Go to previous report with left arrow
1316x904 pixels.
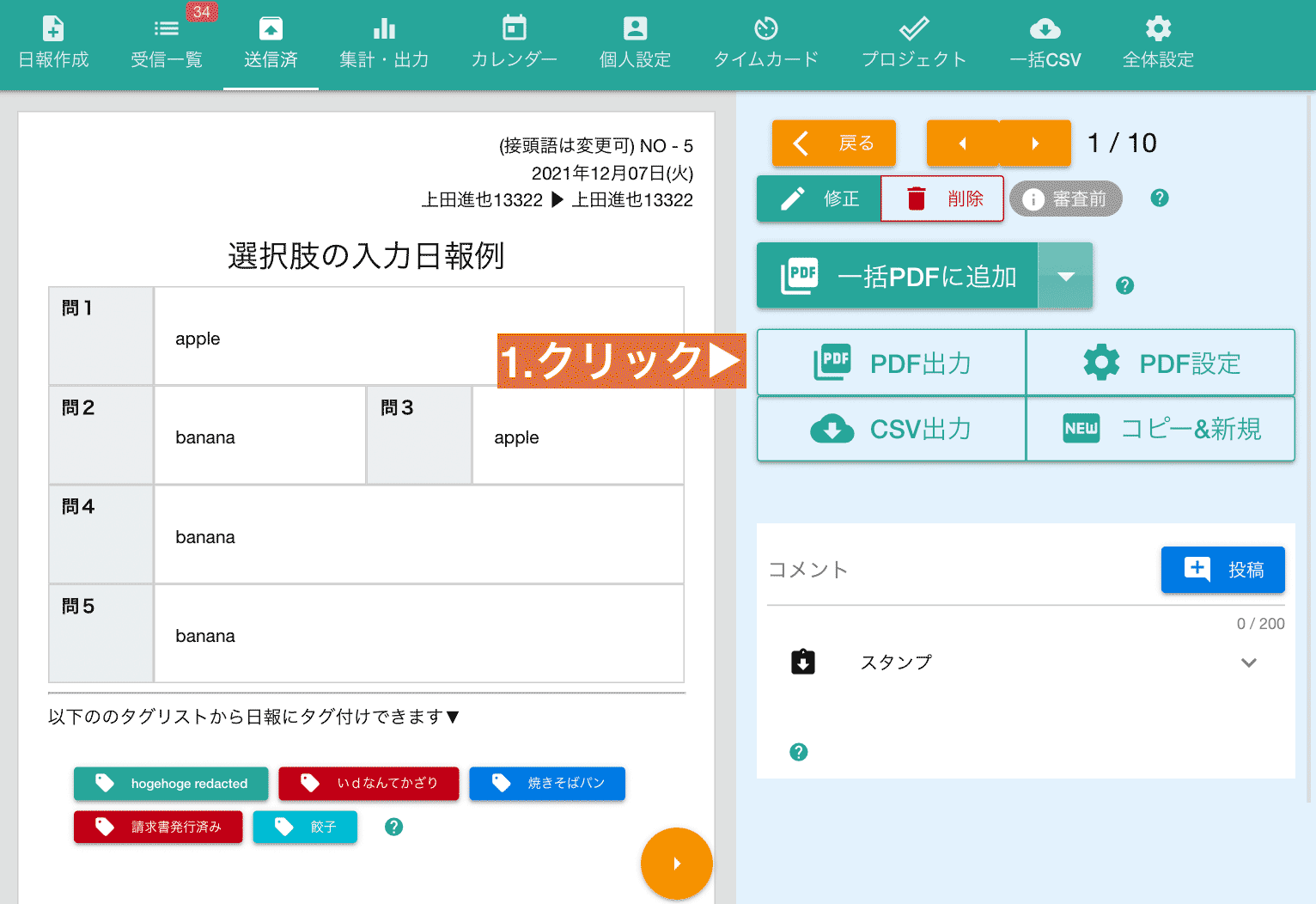pyautogui.click(x=963, y=143)
